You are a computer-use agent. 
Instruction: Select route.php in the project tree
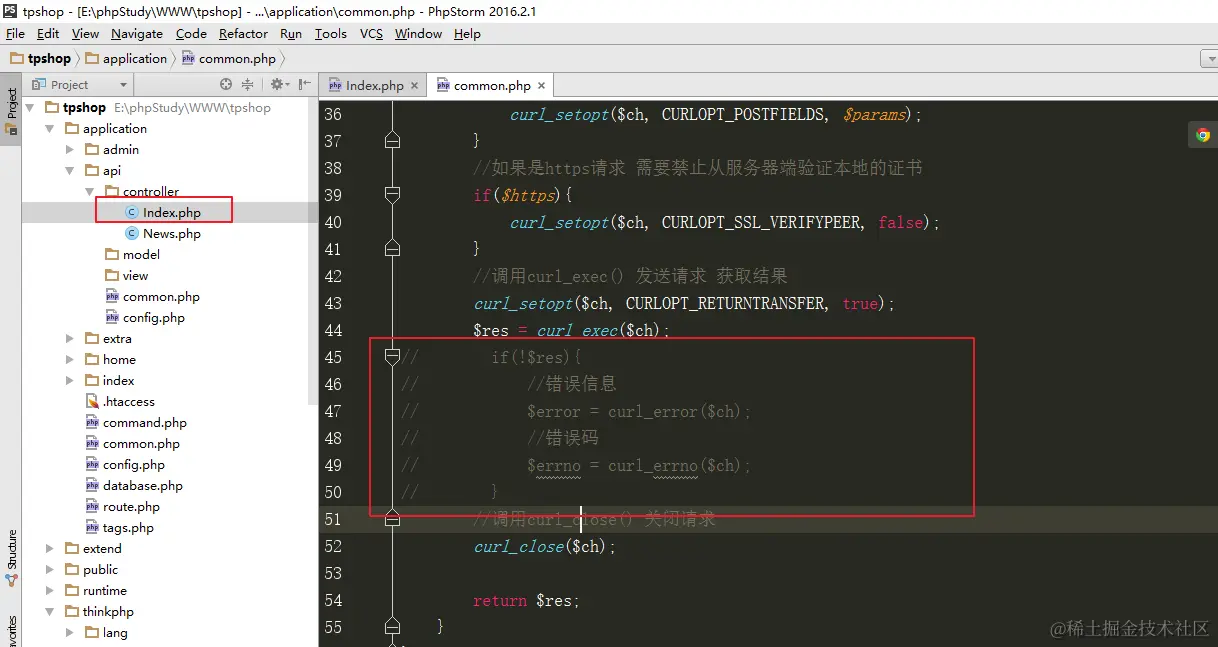click(123, 507)
